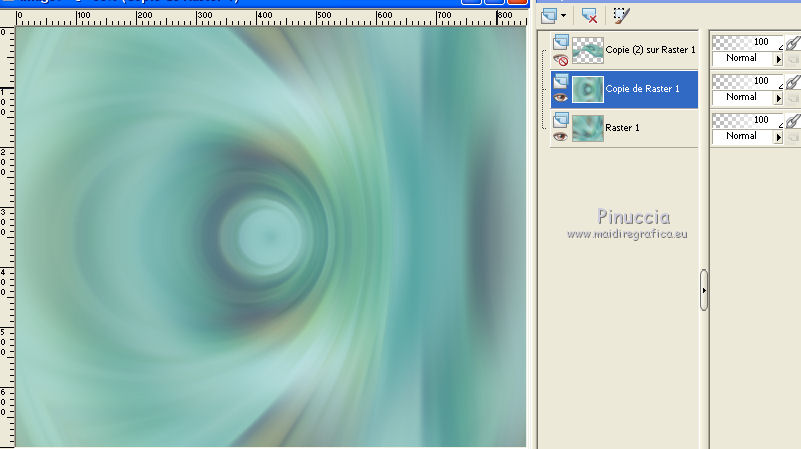Toggle layer link icon for Copie de Raster 1
Image resolution: width=801 pixels, height=449 pixels.
click(793, 81)
